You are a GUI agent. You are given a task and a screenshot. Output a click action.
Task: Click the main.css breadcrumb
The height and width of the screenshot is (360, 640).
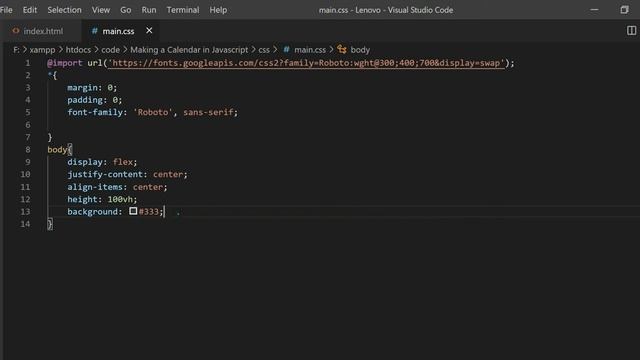point(310,50)
